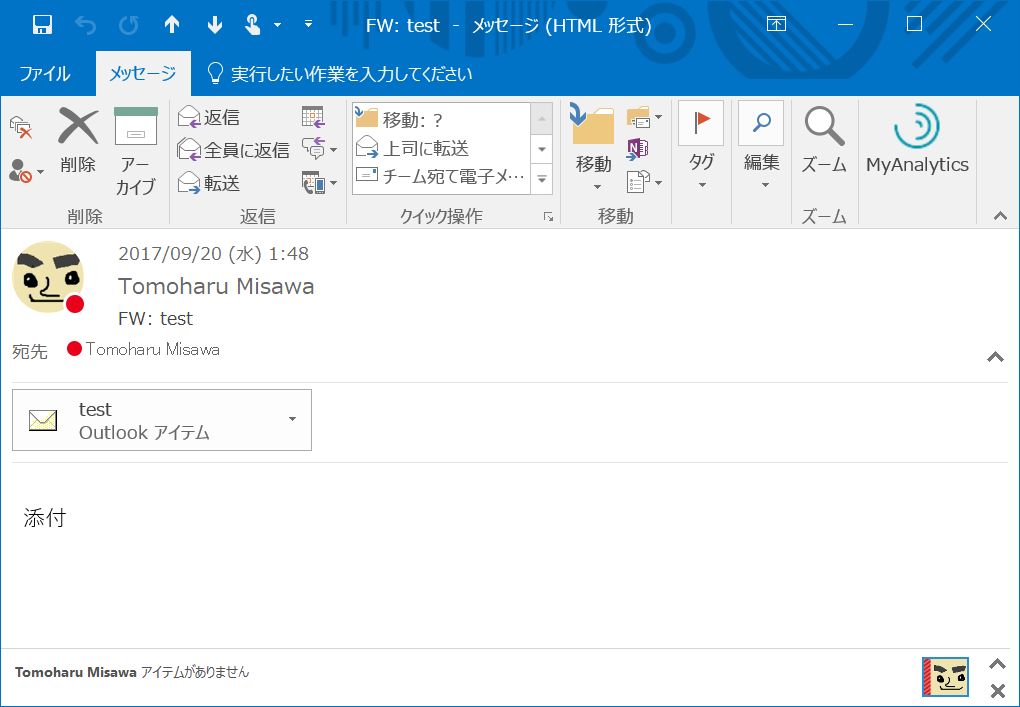Open attachment test dropdown arrow

click(293, 420)
